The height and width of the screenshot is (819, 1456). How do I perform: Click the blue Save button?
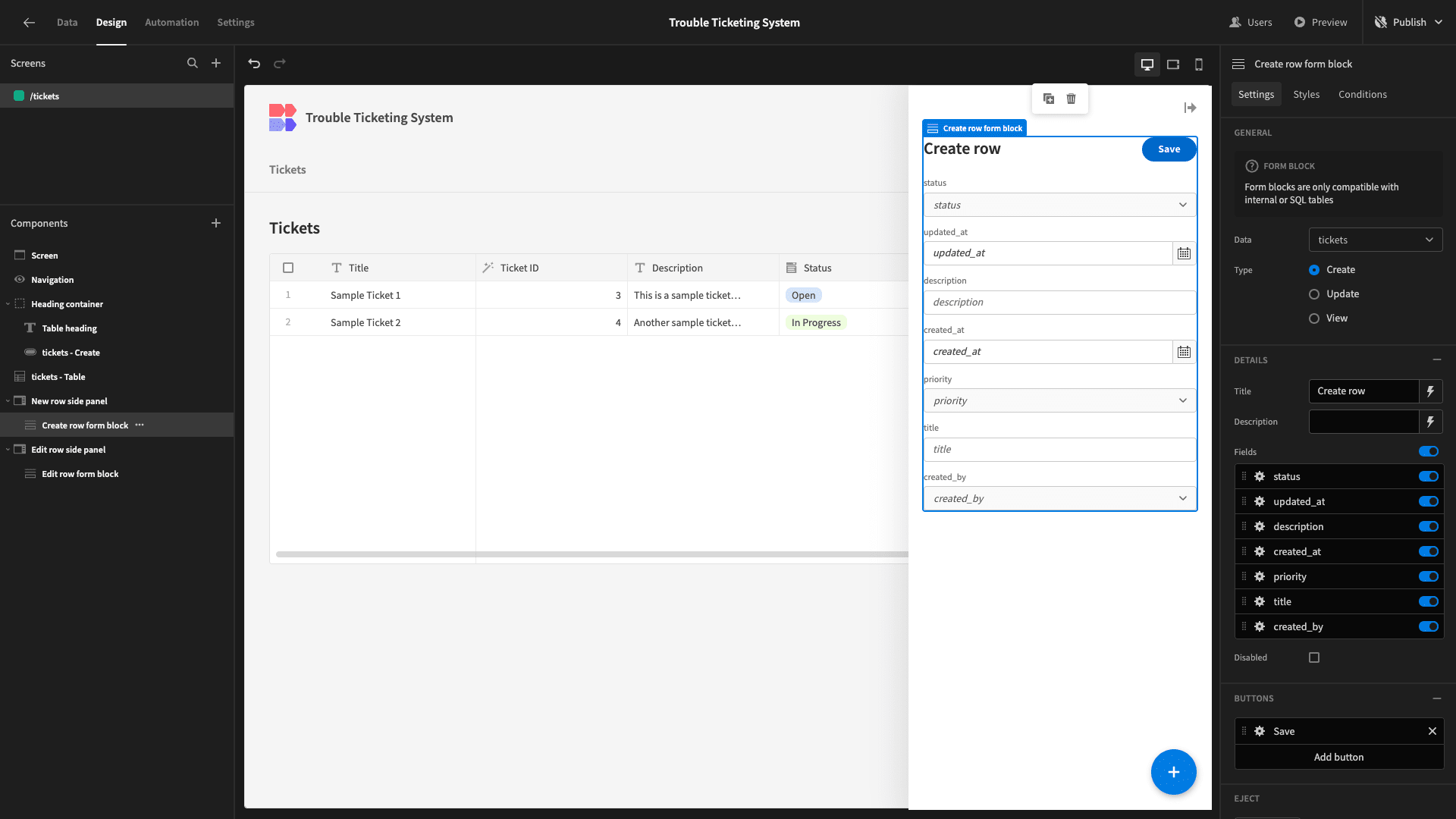(x=1169, y=149)
